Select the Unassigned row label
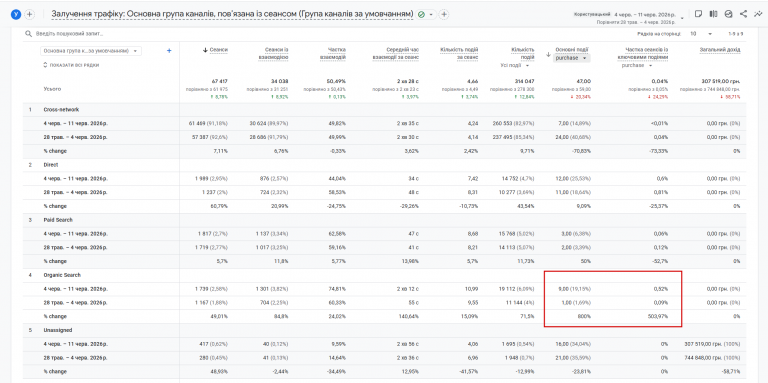The height and width of the screenshot is (383, 768). point(58,330)
